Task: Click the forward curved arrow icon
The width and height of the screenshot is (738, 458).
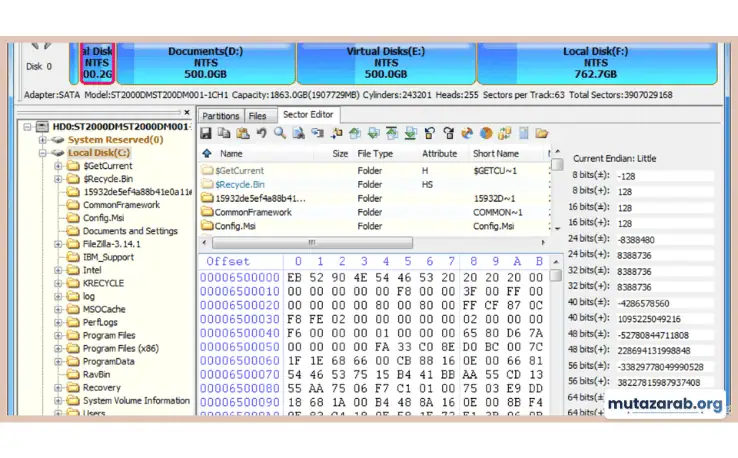Action: 448,133
